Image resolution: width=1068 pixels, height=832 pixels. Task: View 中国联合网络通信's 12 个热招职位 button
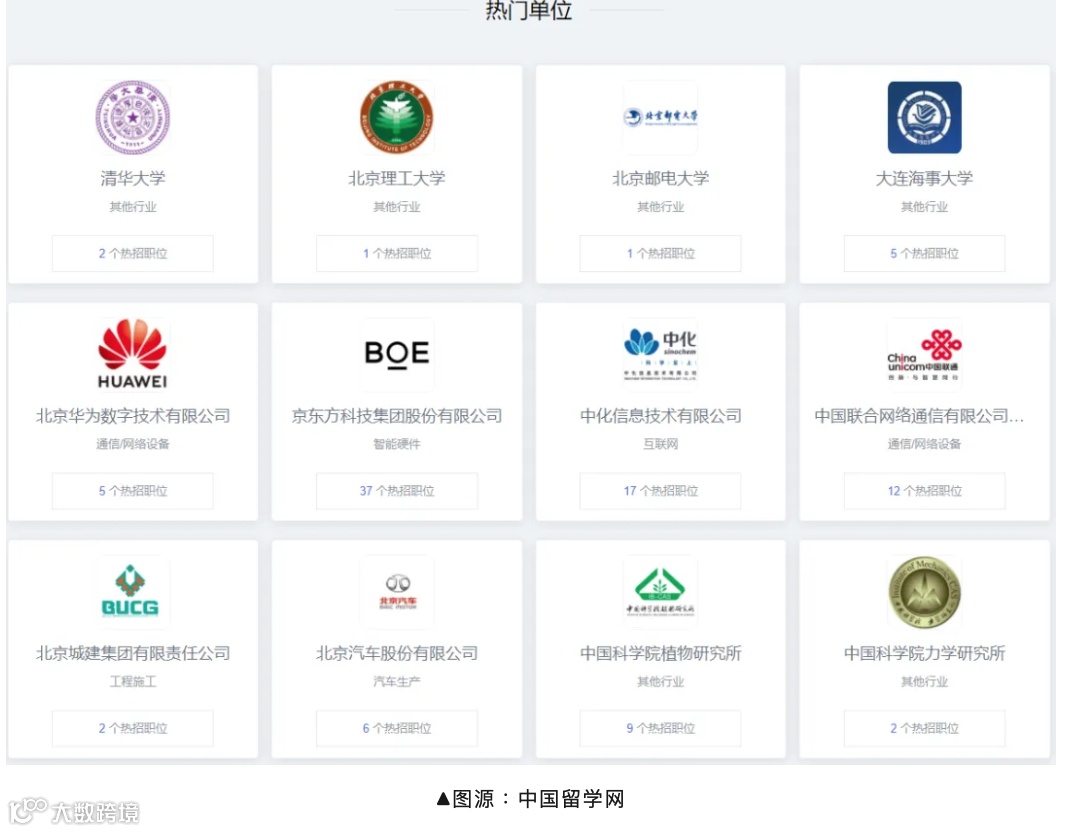(x=924, y=491)
